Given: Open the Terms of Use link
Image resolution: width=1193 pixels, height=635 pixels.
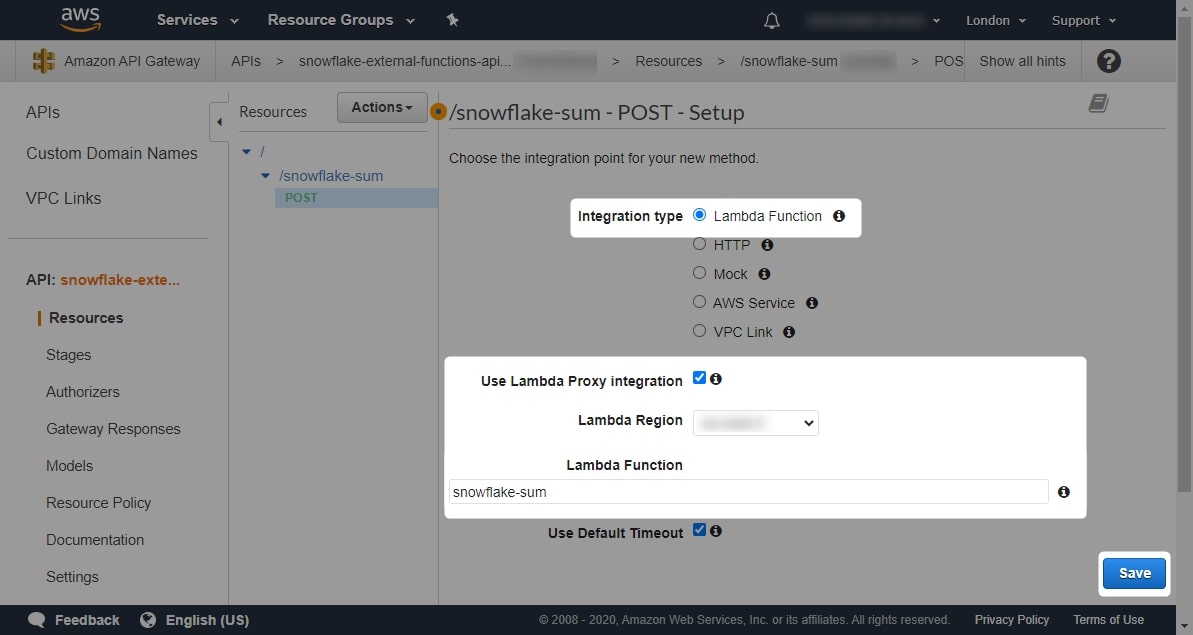Looking at the screenshot, I should click(1109, 620).
